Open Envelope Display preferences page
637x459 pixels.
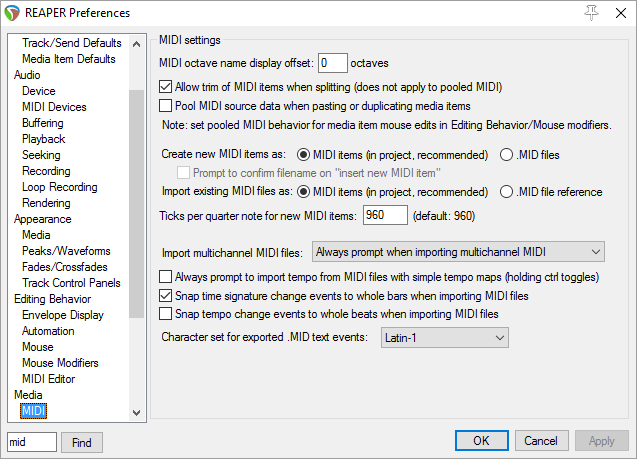(63, 315)
